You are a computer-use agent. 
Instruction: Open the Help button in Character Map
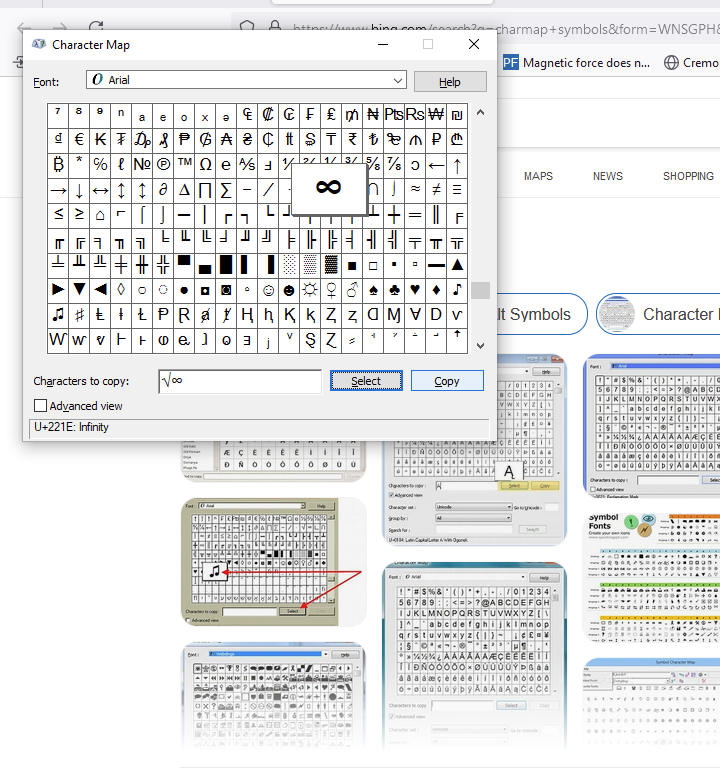(x=450, y=82)
